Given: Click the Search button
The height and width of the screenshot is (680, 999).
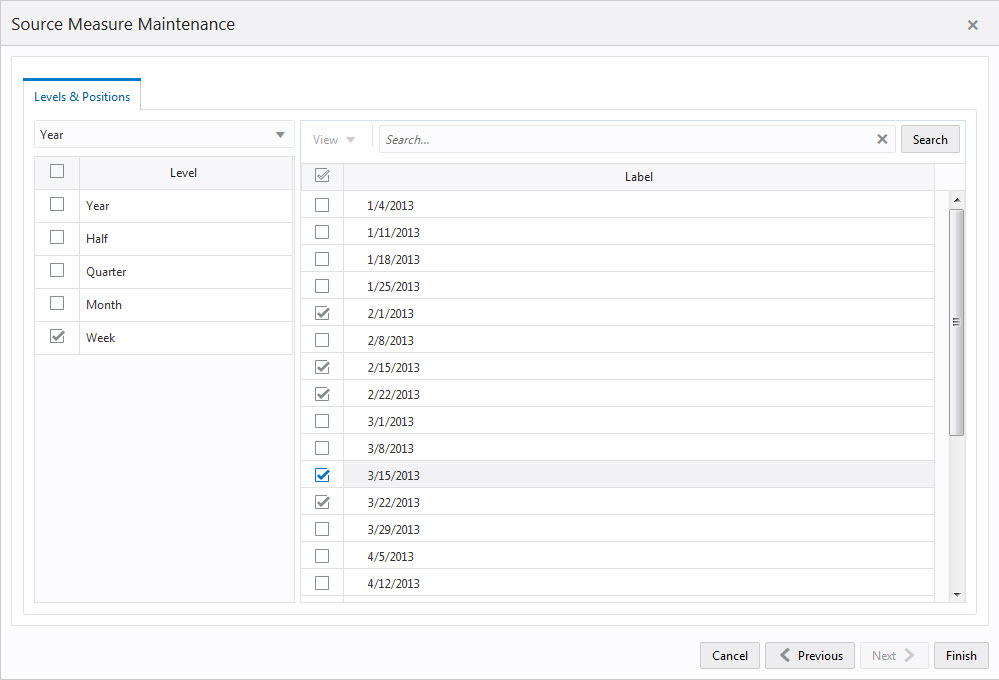Looking at the screenshot, I should (930, 140).
